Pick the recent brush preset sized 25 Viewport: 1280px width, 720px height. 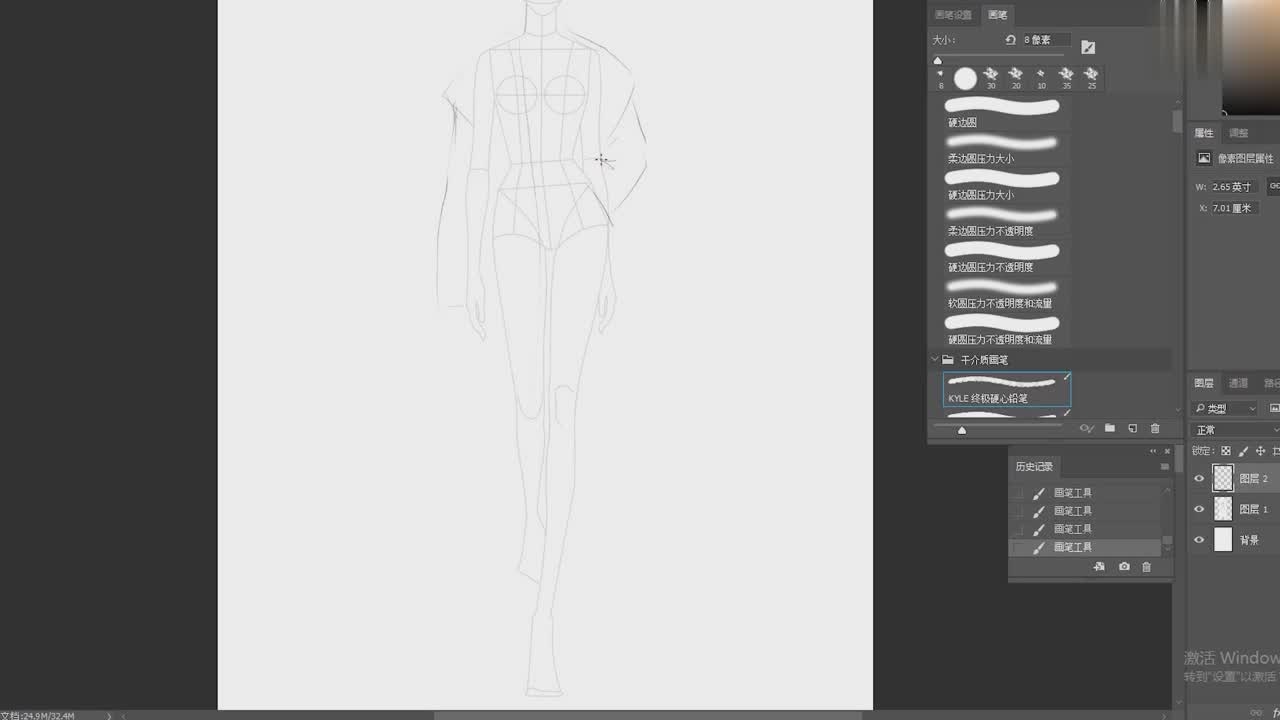[x=1091, y=79]
